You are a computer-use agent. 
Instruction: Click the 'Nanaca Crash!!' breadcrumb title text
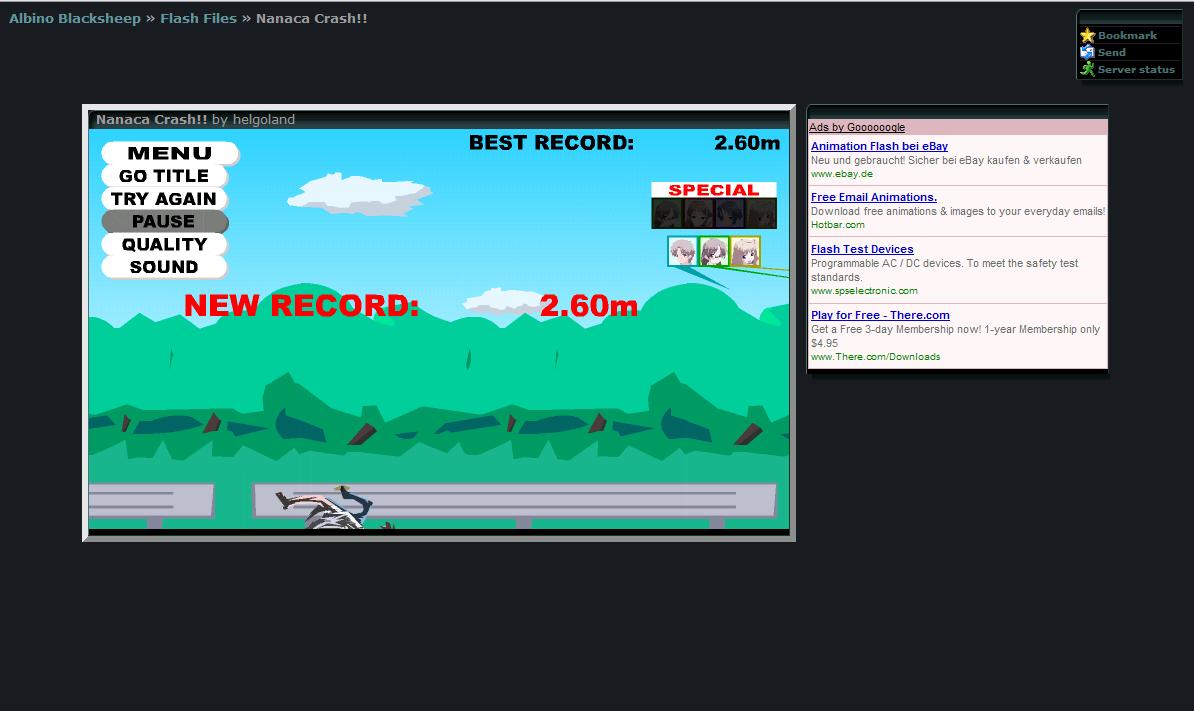point(311,18)
